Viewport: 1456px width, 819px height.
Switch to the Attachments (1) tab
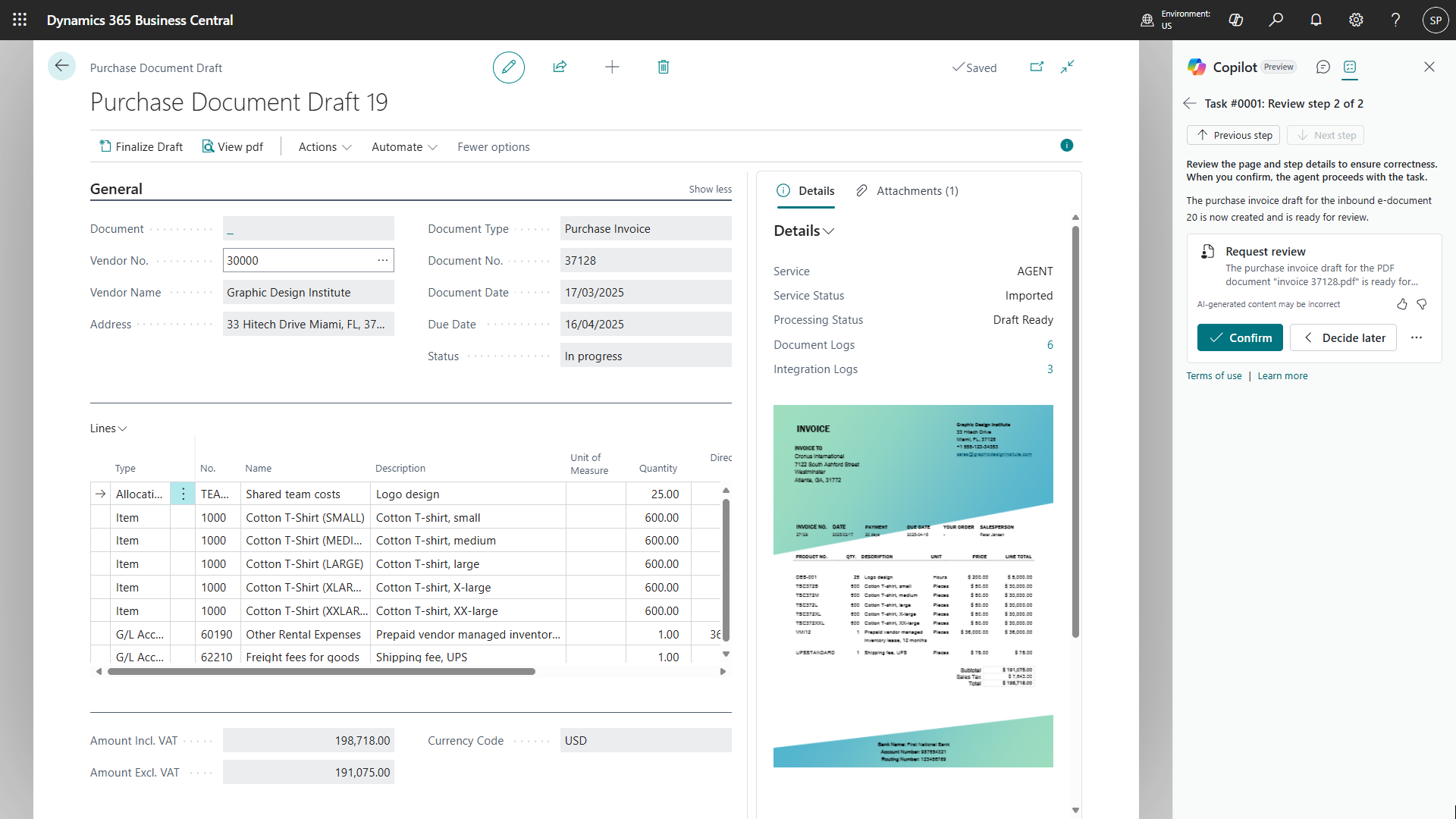click(907, 191)
